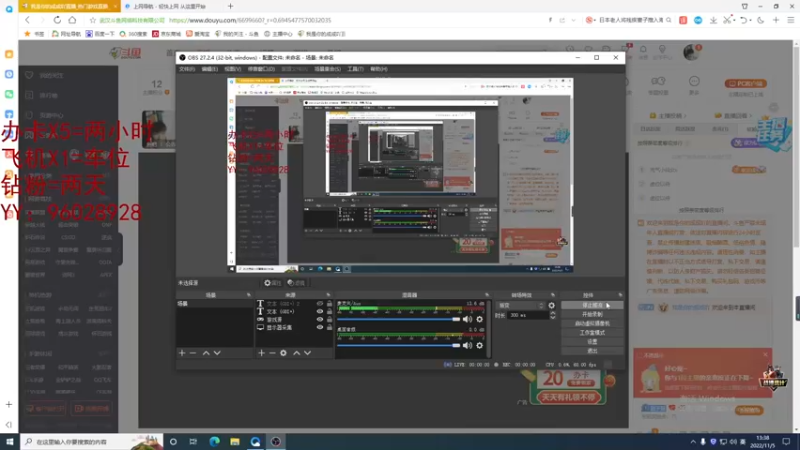Toggle lock on first text source
The width and height of the screenshot is (800, 450).
click(x=329, y=304)
